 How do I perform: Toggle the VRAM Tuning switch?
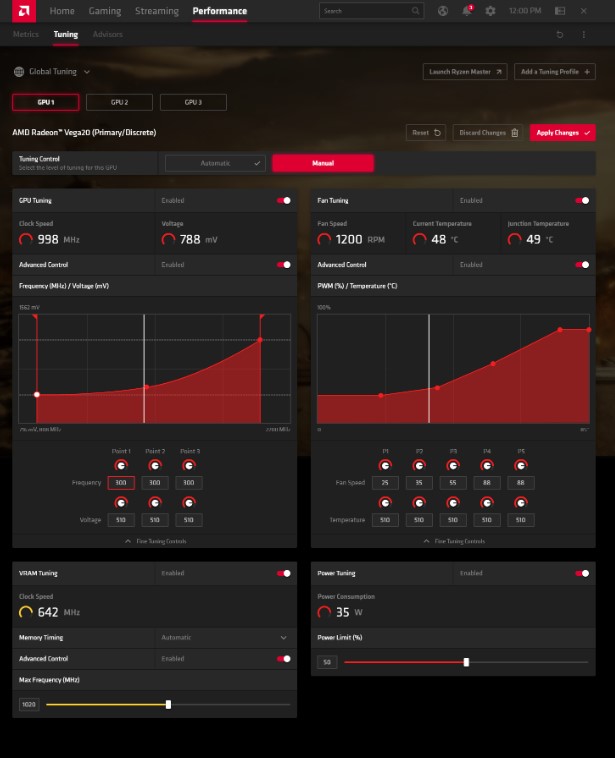[x=284, y=574]
